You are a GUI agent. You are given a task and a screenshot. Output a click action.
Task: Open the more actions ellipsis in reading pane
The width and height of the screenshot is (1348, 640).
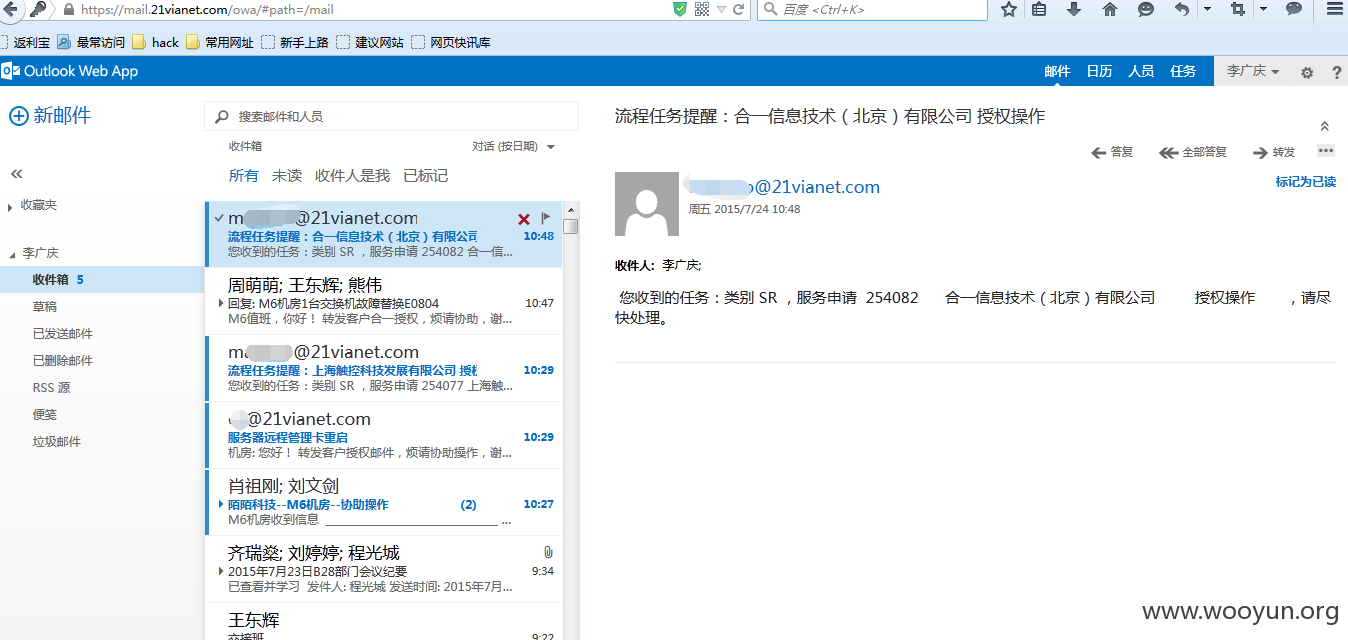[x=1326, y=151]
